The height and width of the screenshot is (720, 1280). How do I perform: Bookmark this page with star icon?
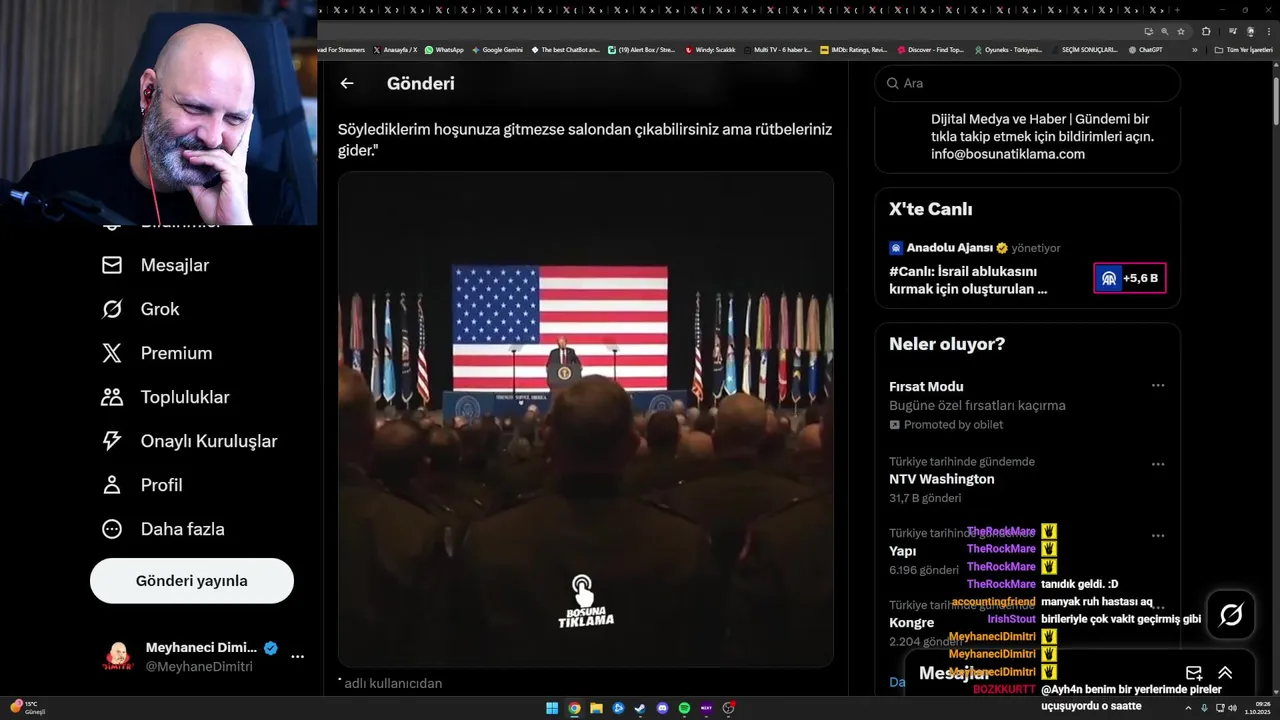1180,31
